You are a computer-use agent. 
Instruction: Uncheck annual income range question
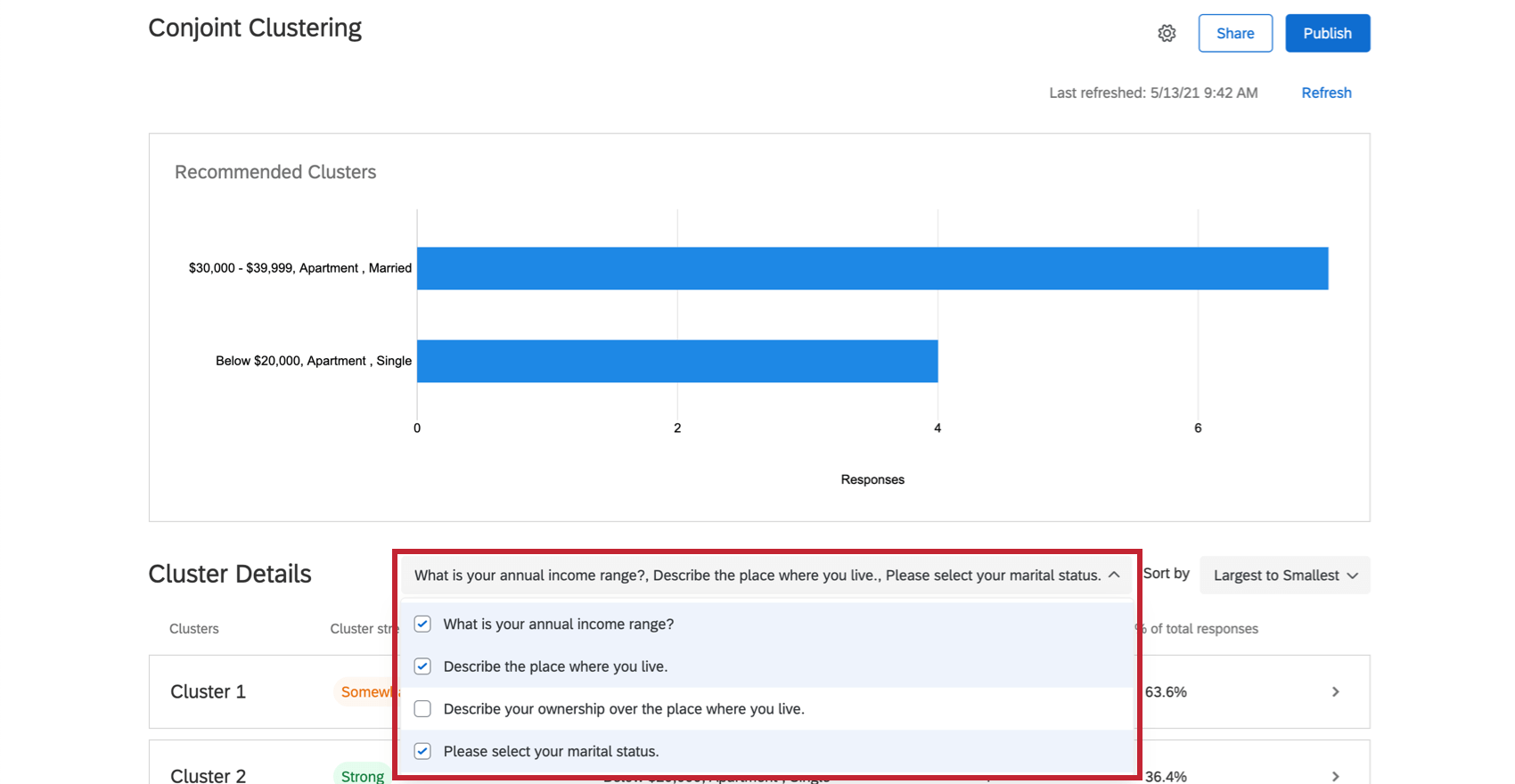tap(422, 624)
